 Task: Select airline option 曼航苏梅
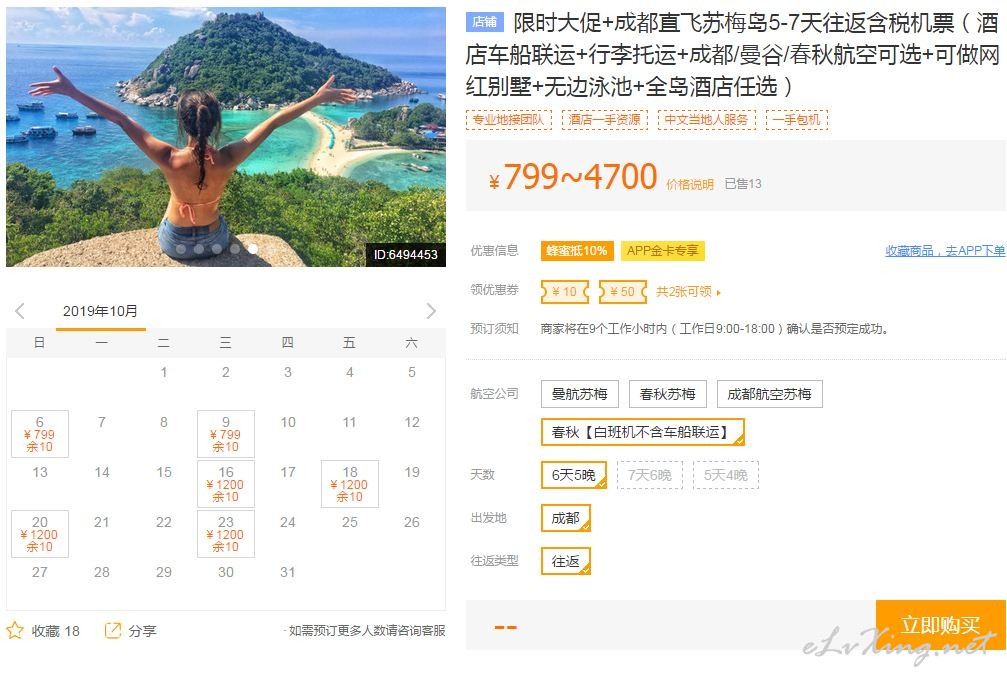point(579,394)
